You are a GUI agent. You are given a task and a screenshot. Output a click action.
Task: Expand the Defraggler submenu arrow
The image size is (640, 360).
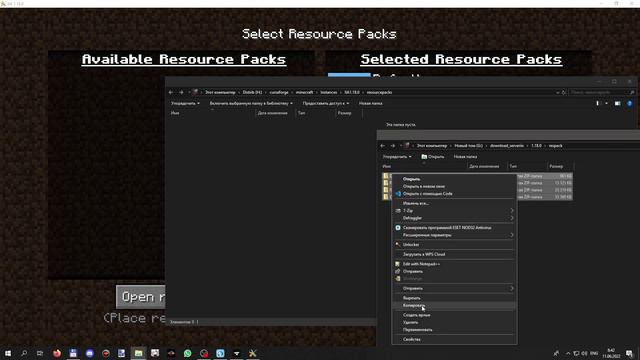tap(512, 218)
